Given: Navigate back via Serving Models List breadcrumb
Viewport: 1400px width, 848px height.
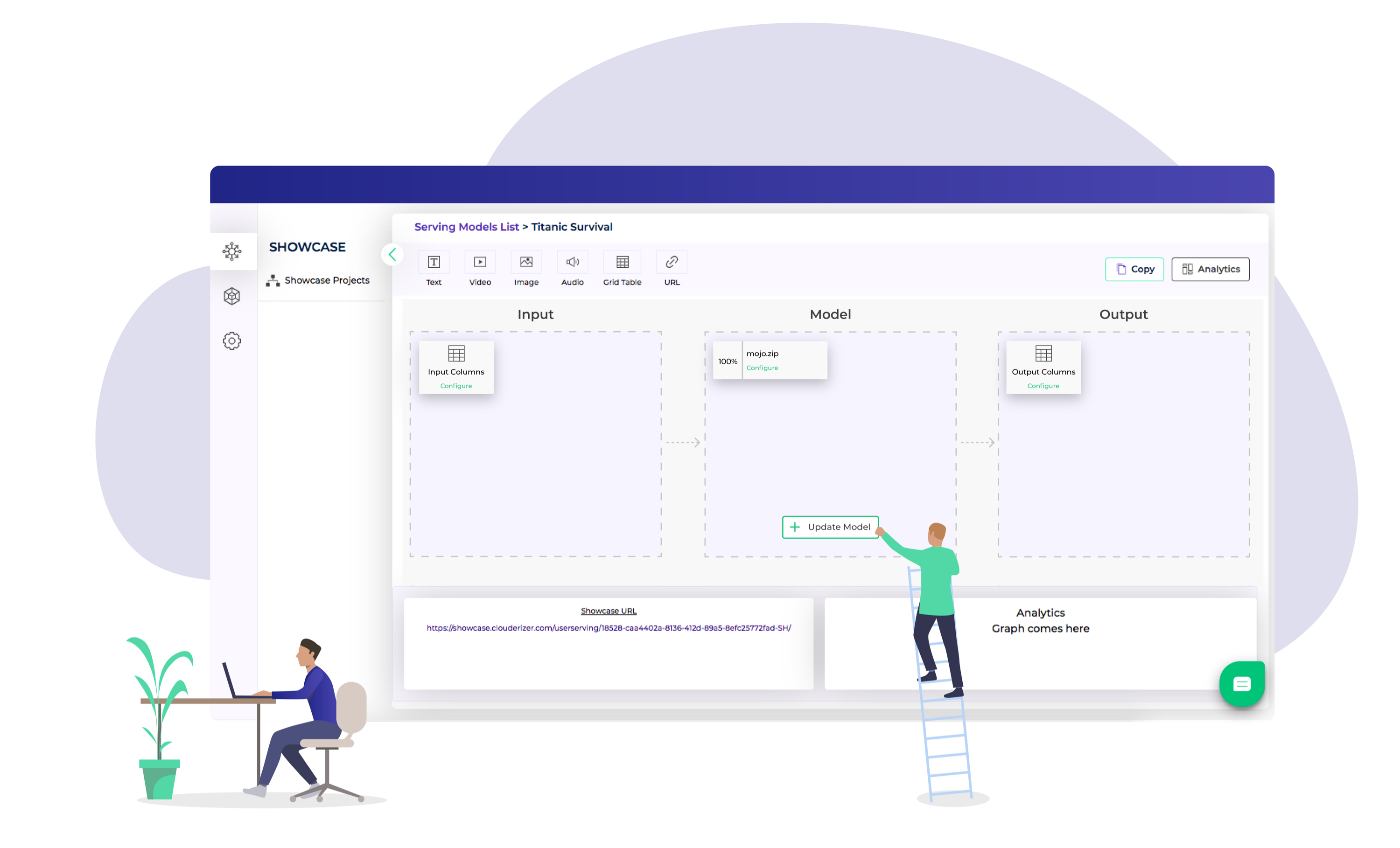Looking at the screenshot, I should [x=467, y=227].
